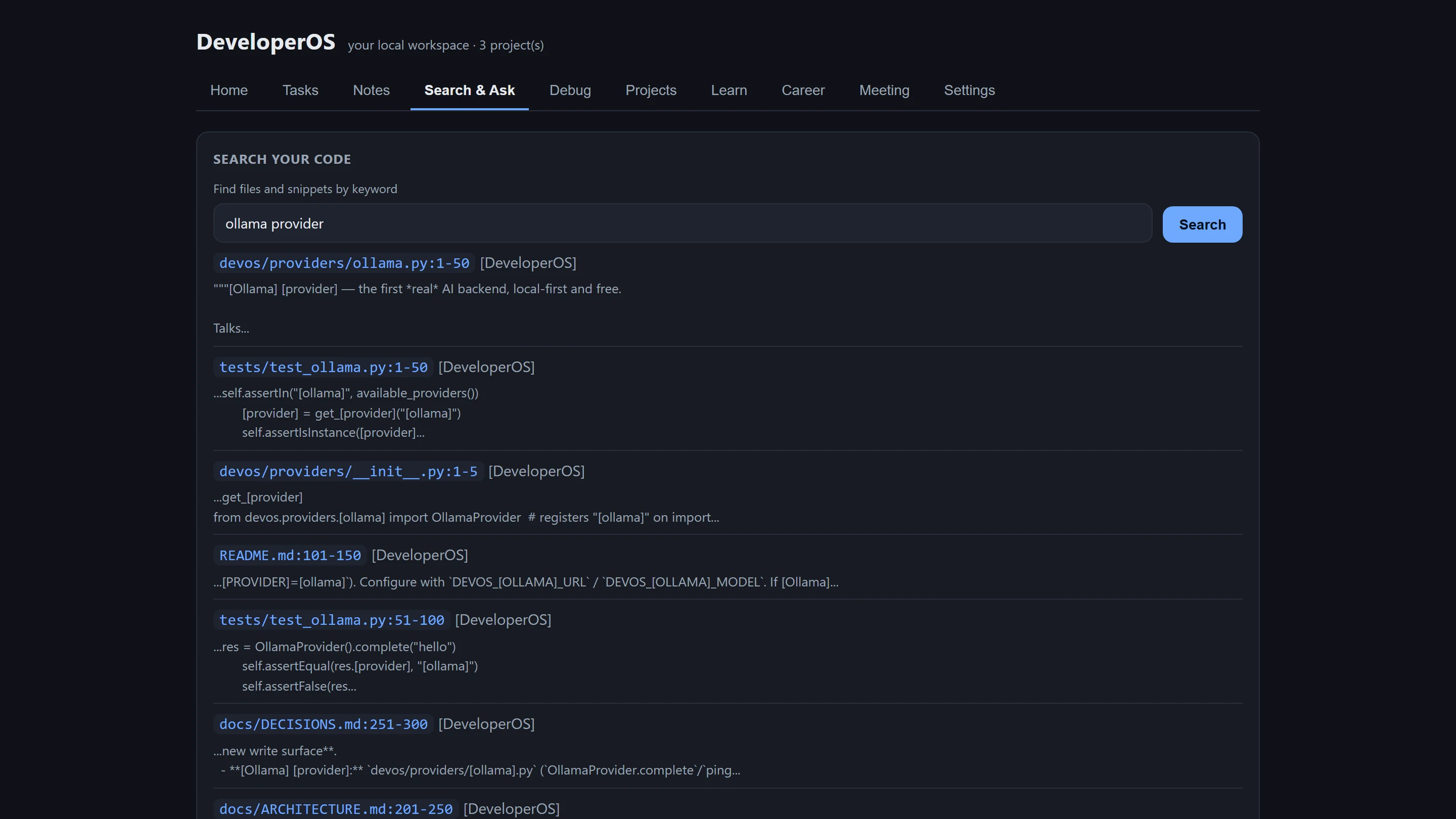
Task: Open the Settings tab
Action: click(969, 90)
